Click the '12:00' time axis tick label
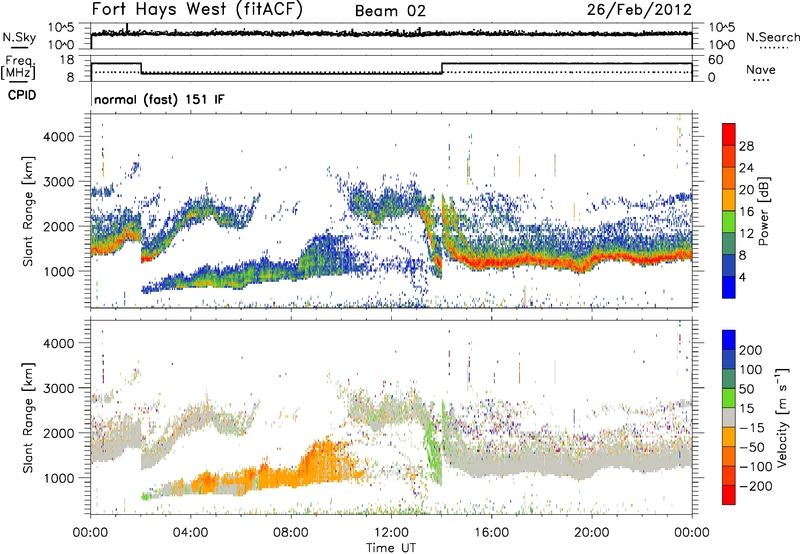The image size is (800, 554). point(391,533)
